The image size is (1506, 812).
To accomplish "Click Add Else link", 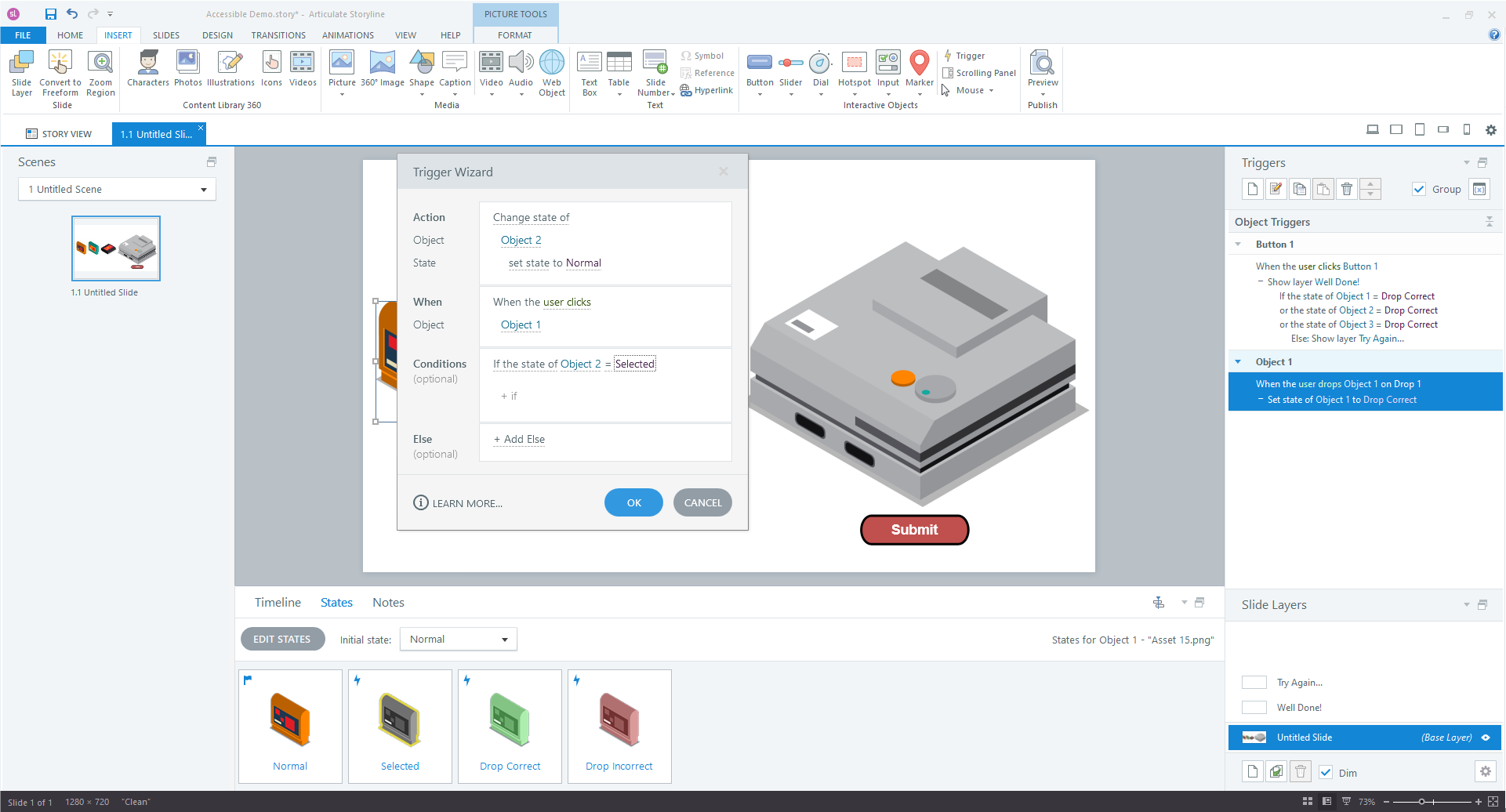I will click(x=519, y=439).
